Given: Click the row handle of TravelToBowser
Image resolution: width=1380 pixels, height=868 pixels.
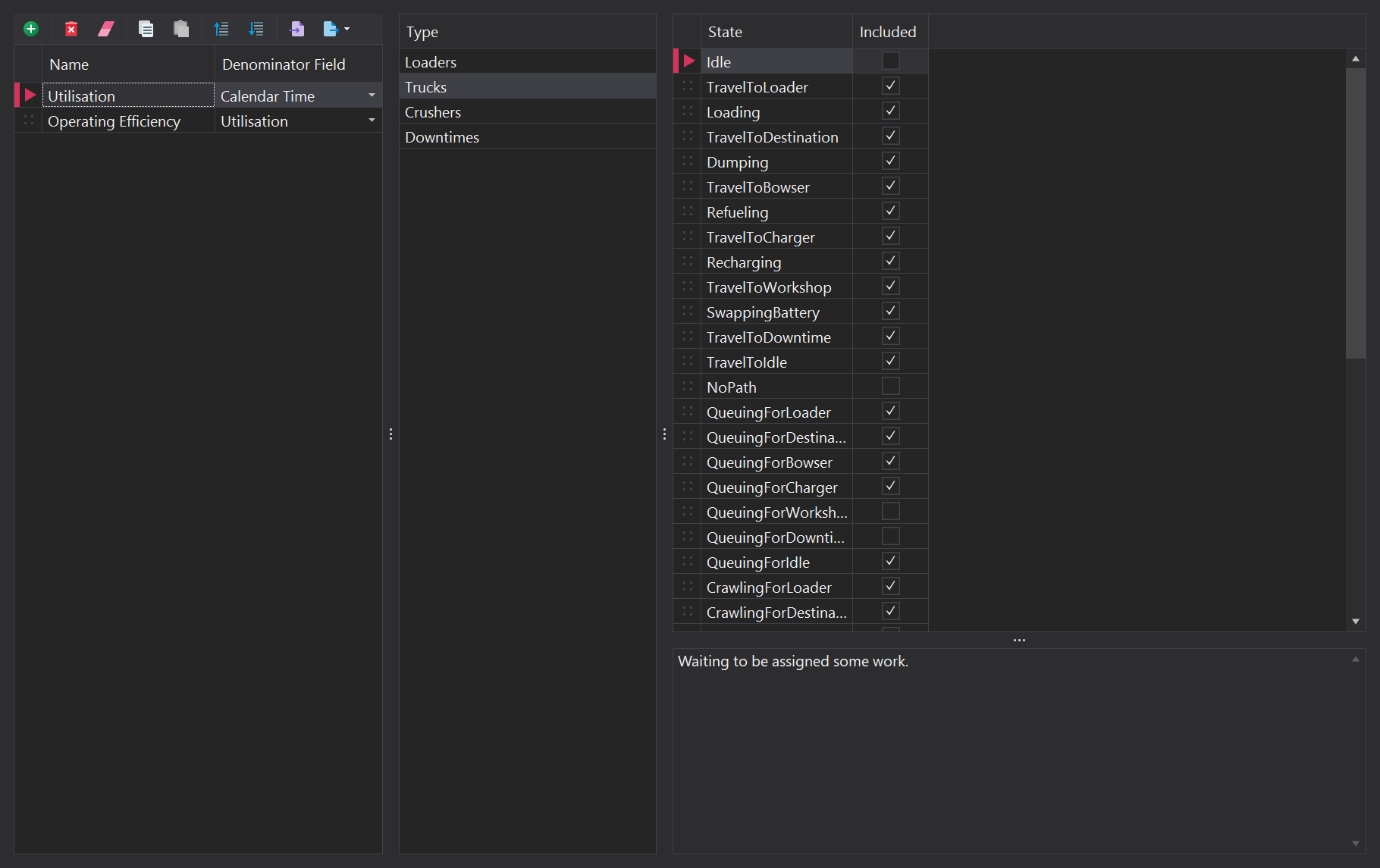Looking at the screenshot, I should [688, 186].
